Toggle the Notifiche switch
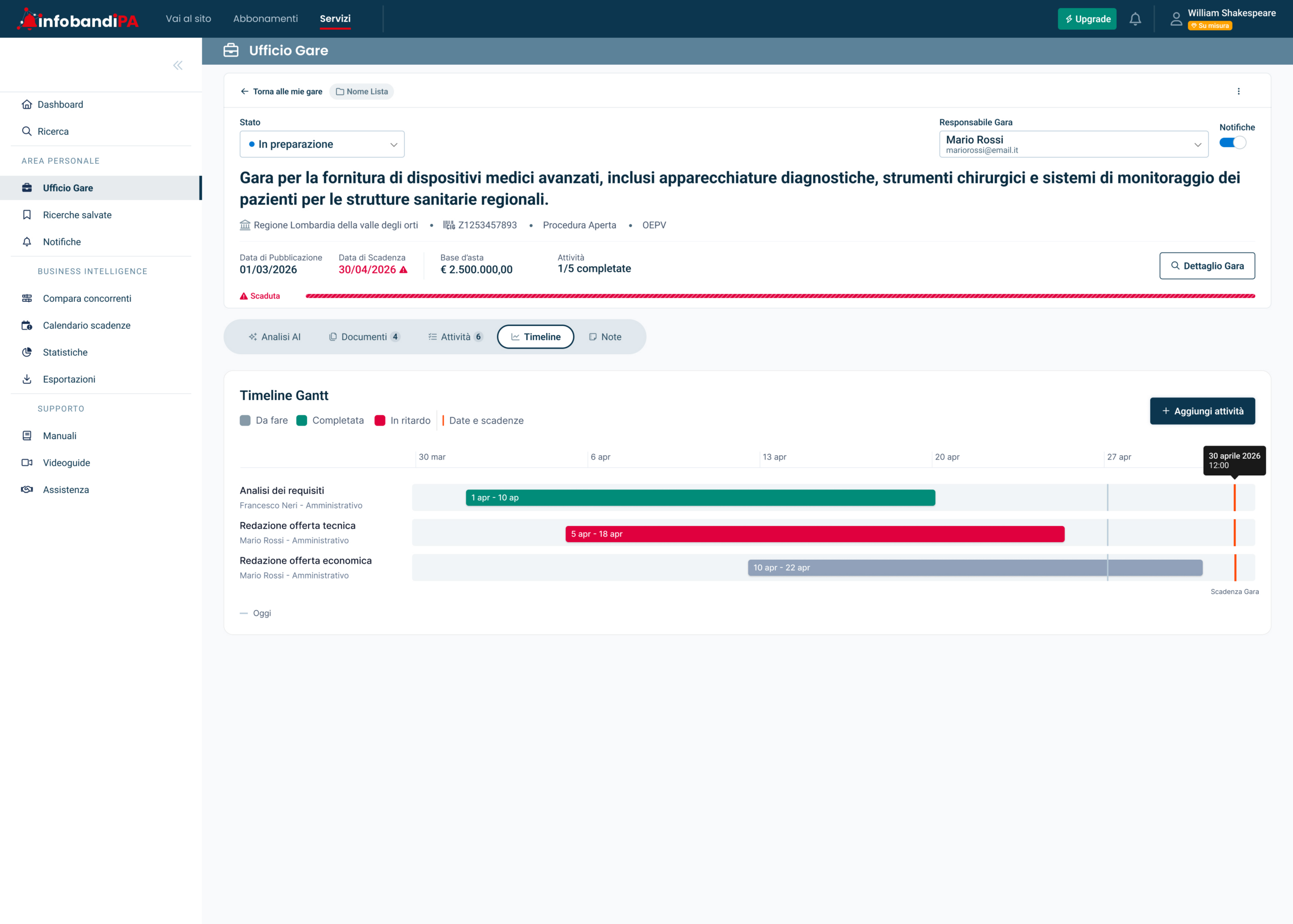 (1233, 143)
